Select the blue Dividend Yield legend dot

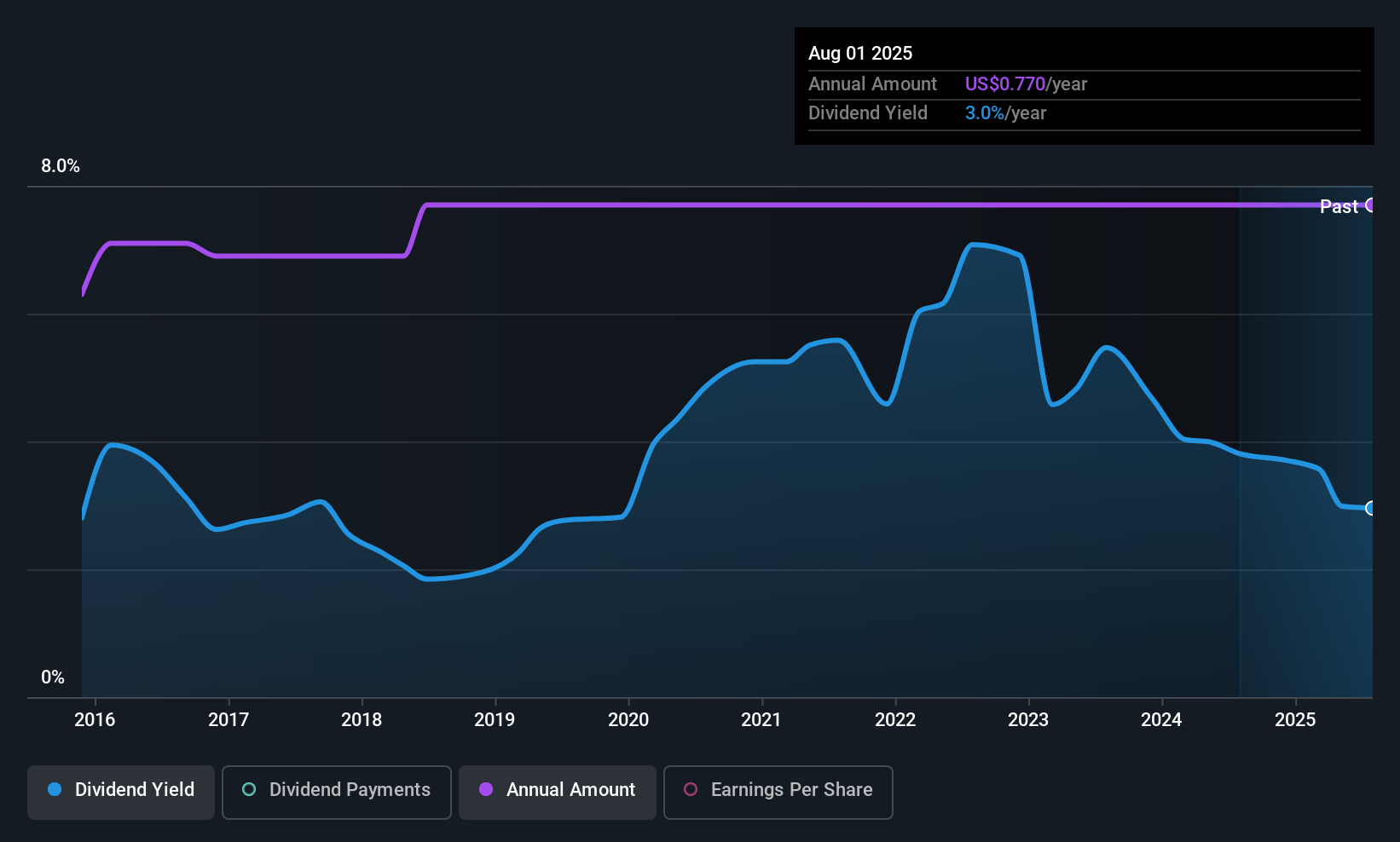pos(55,790)
